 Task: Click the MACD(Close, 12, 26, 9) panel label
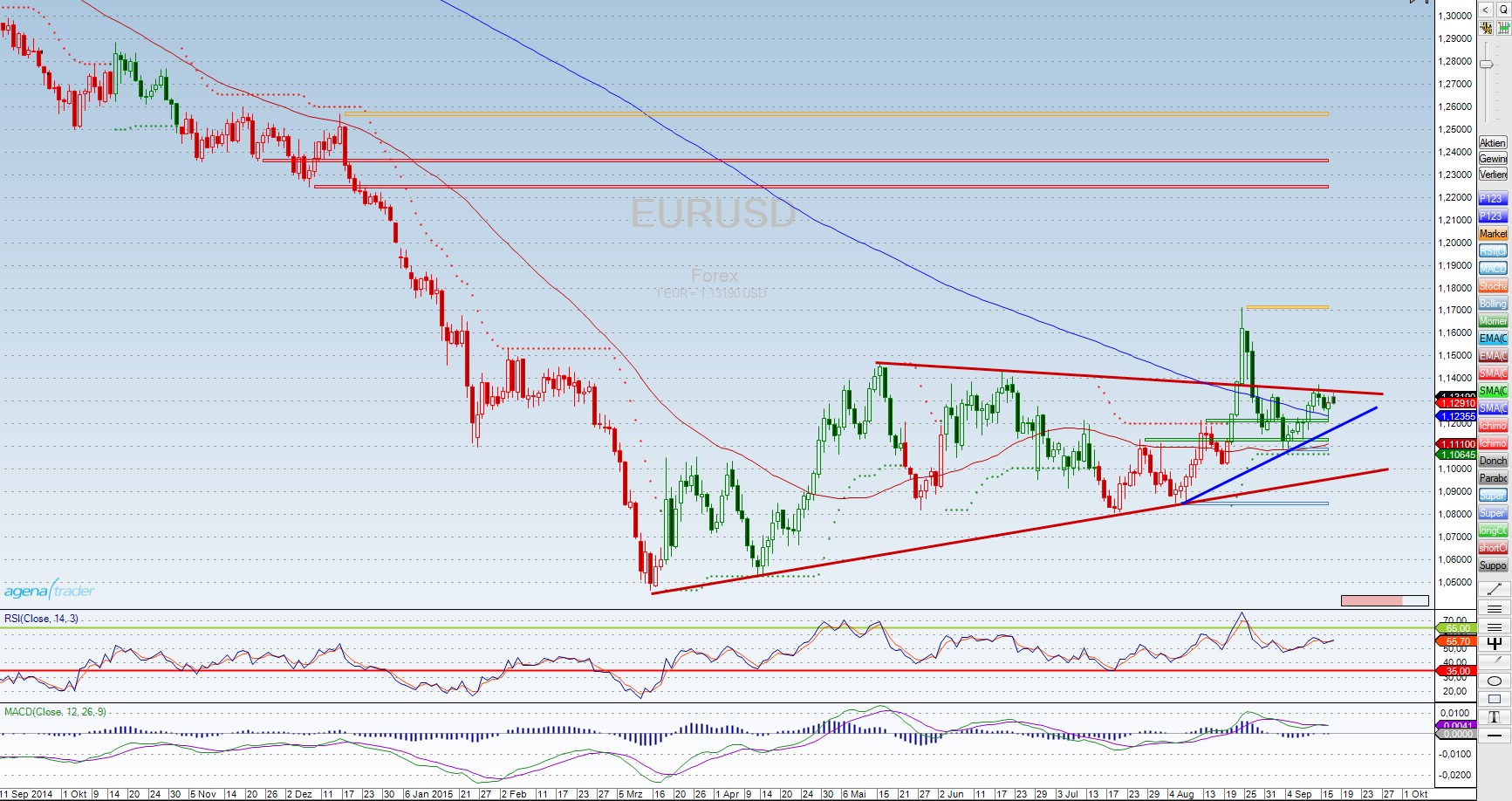(x=55, y=712)
